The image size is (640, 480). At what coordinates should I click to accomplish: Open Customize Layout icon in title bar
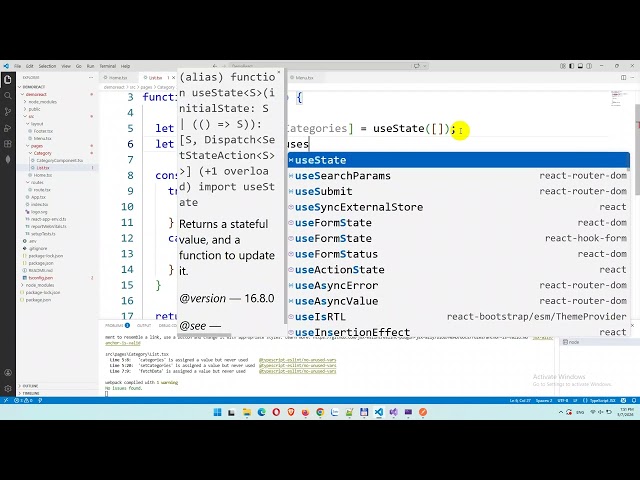coord(563,66)
